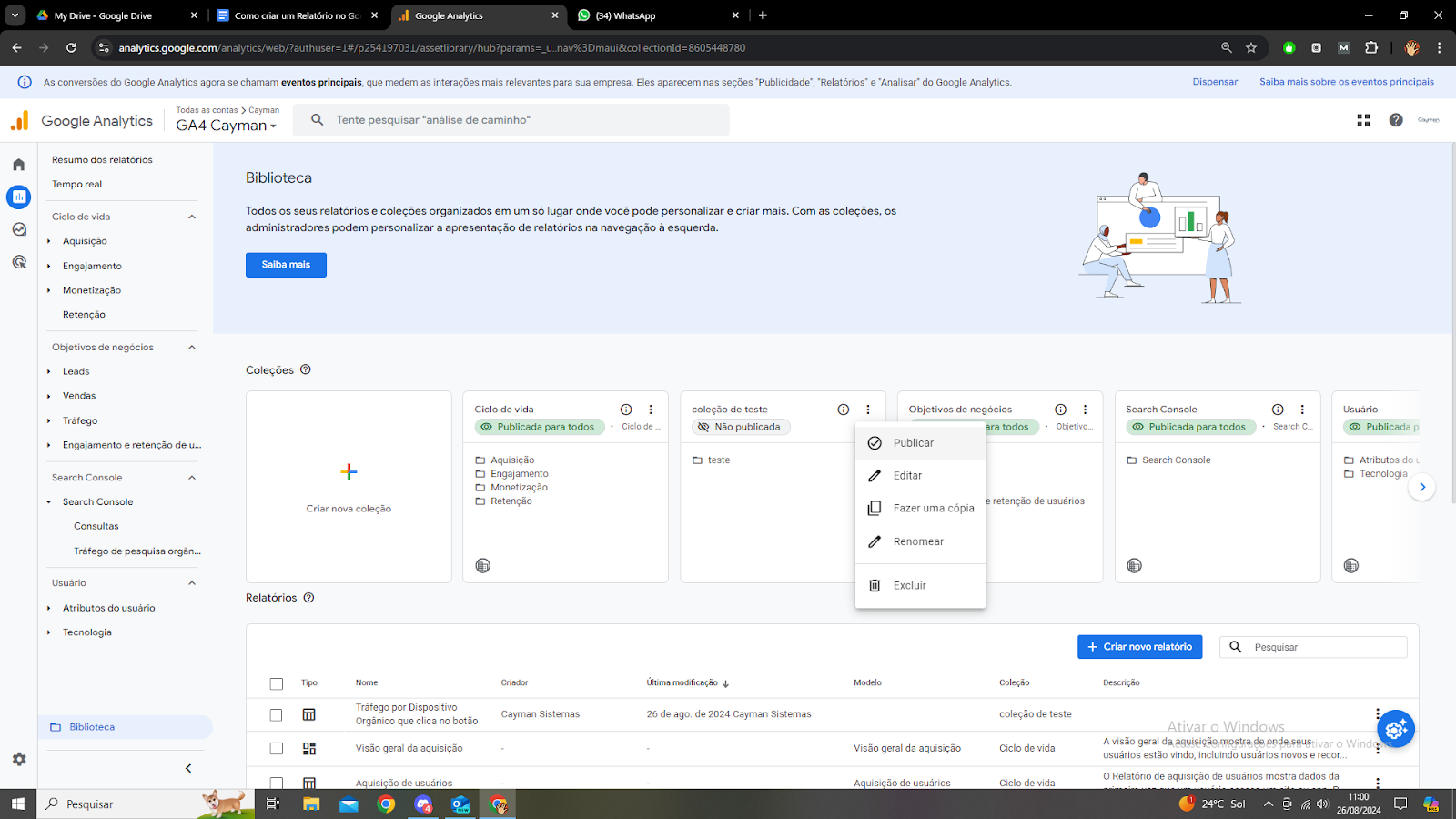
Task: Expand the Monetização topic
Action: tap(49, 290)
